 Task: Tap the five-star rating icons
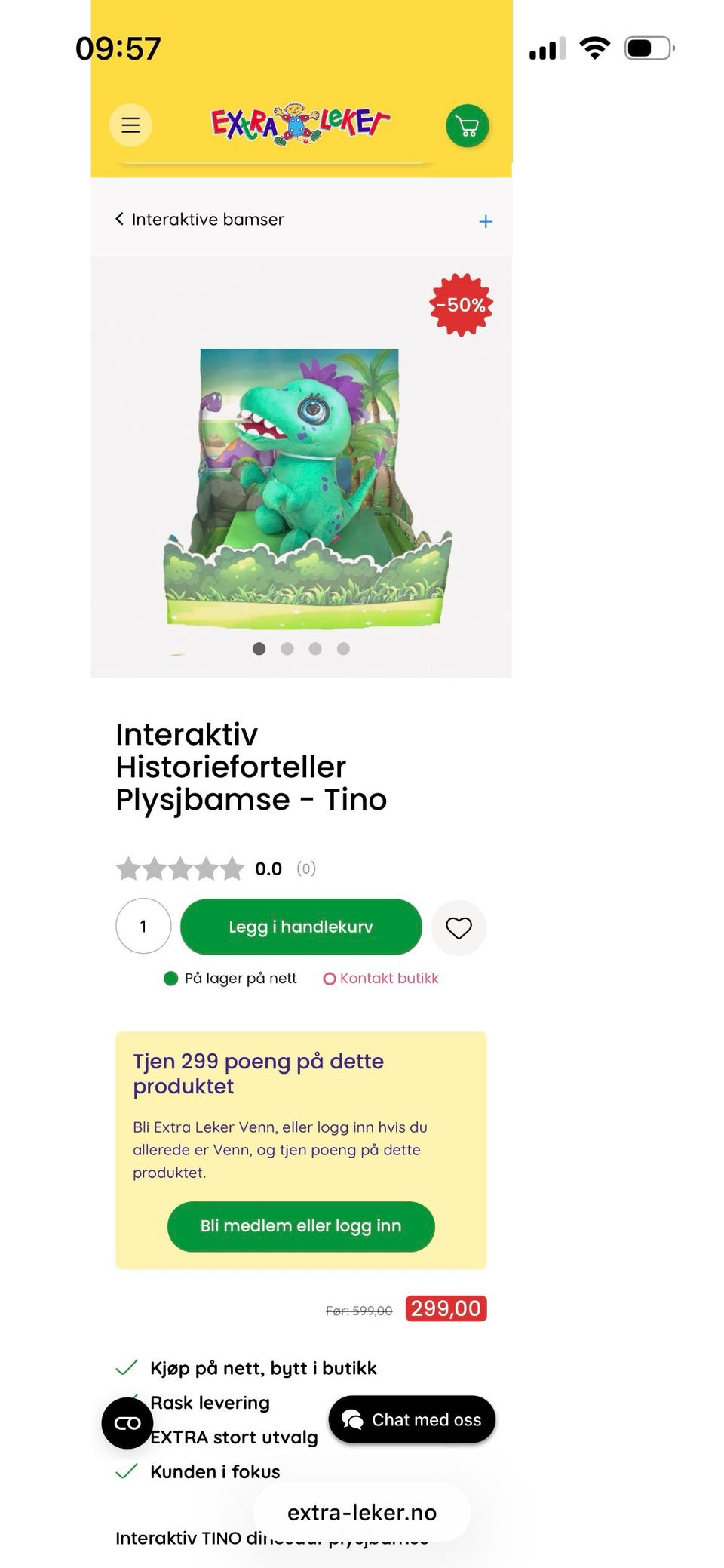point(180,869)
